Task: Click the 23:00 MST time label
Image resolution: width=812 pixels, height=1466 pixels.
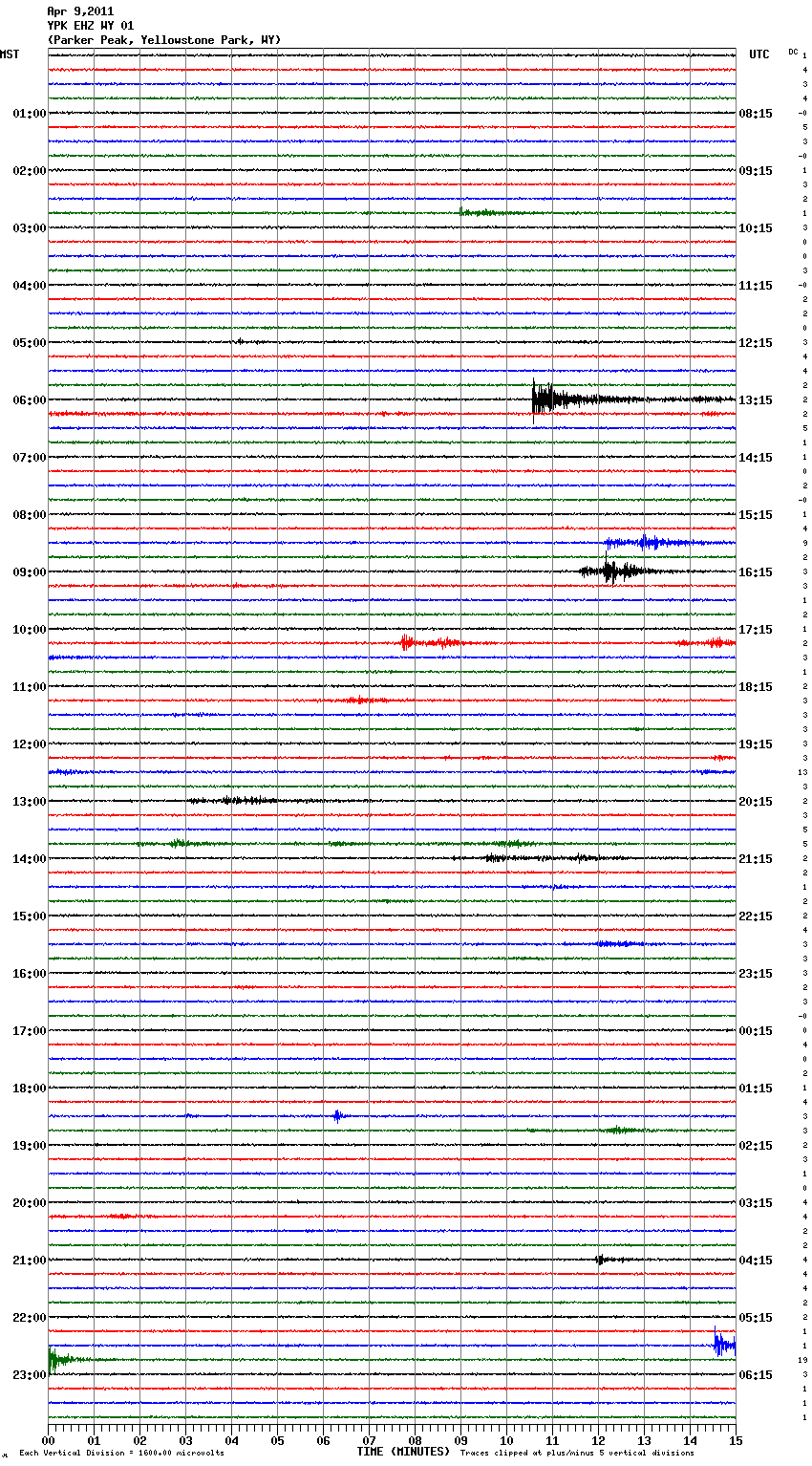Action: [x=30, y=1375]
